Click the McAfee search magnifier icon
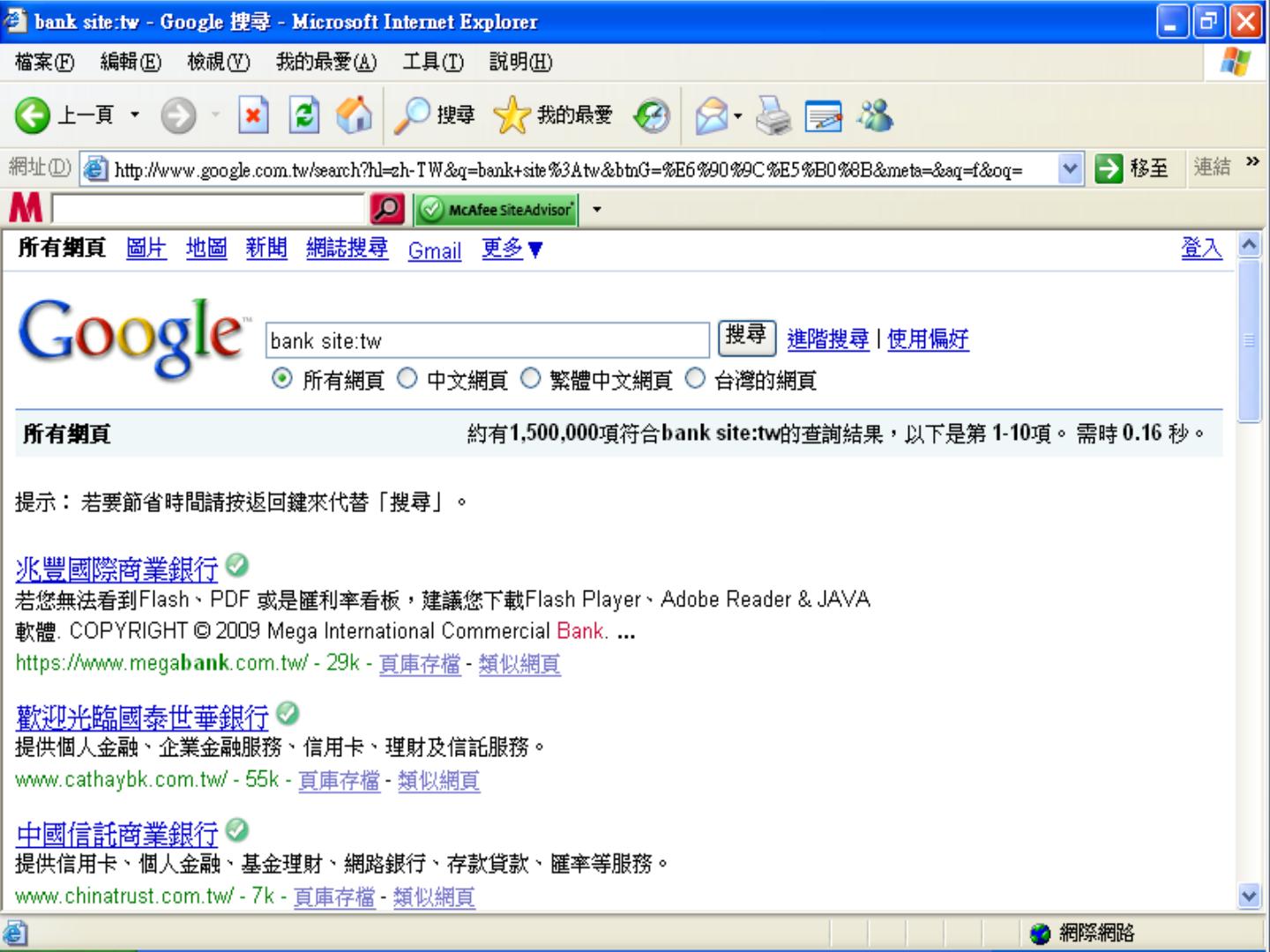The height and width of the screenshot is (952, 1270). click(388, 209)
